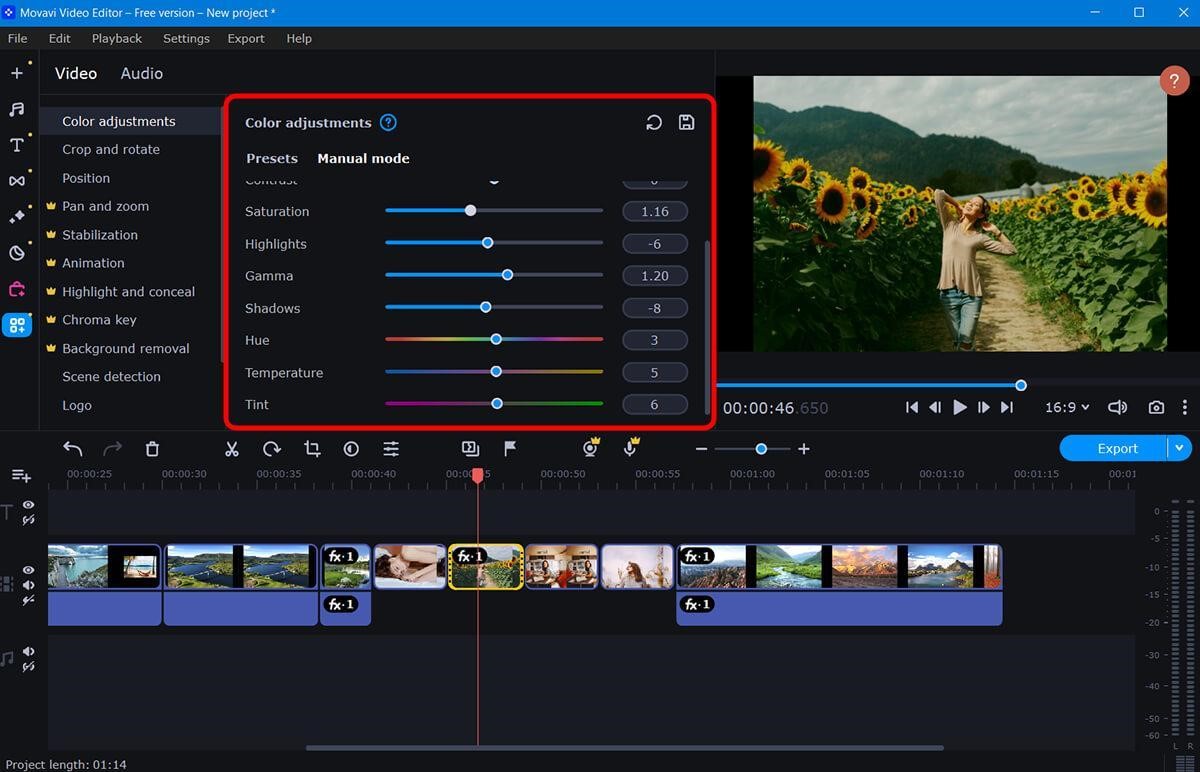Click the crop tool in timeline toolbar

coord(312,449)
